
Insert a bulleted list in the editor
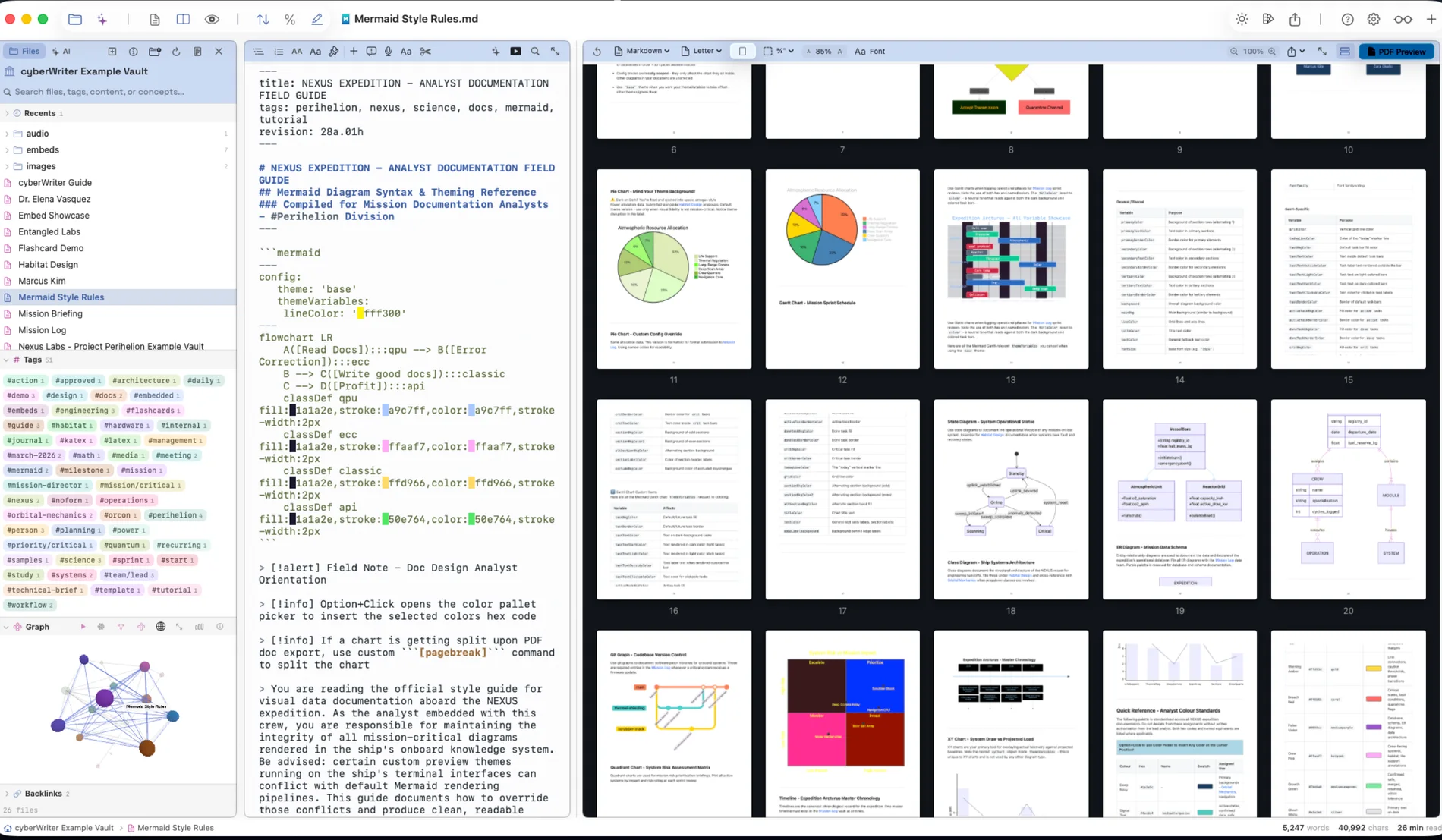coord(258,52)
